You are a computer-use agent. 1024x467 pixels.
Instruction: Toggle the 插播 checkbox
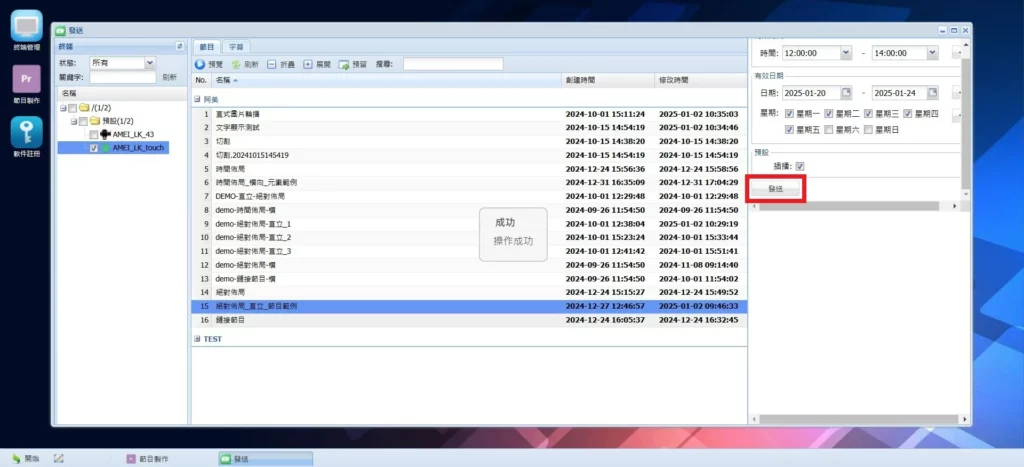(799, 166)
